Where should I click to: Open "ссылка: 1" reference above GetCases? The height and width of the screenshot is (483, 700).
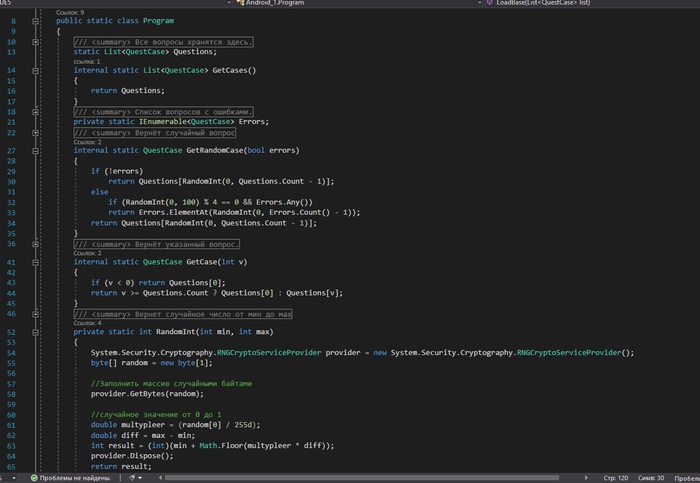(88, 61)
